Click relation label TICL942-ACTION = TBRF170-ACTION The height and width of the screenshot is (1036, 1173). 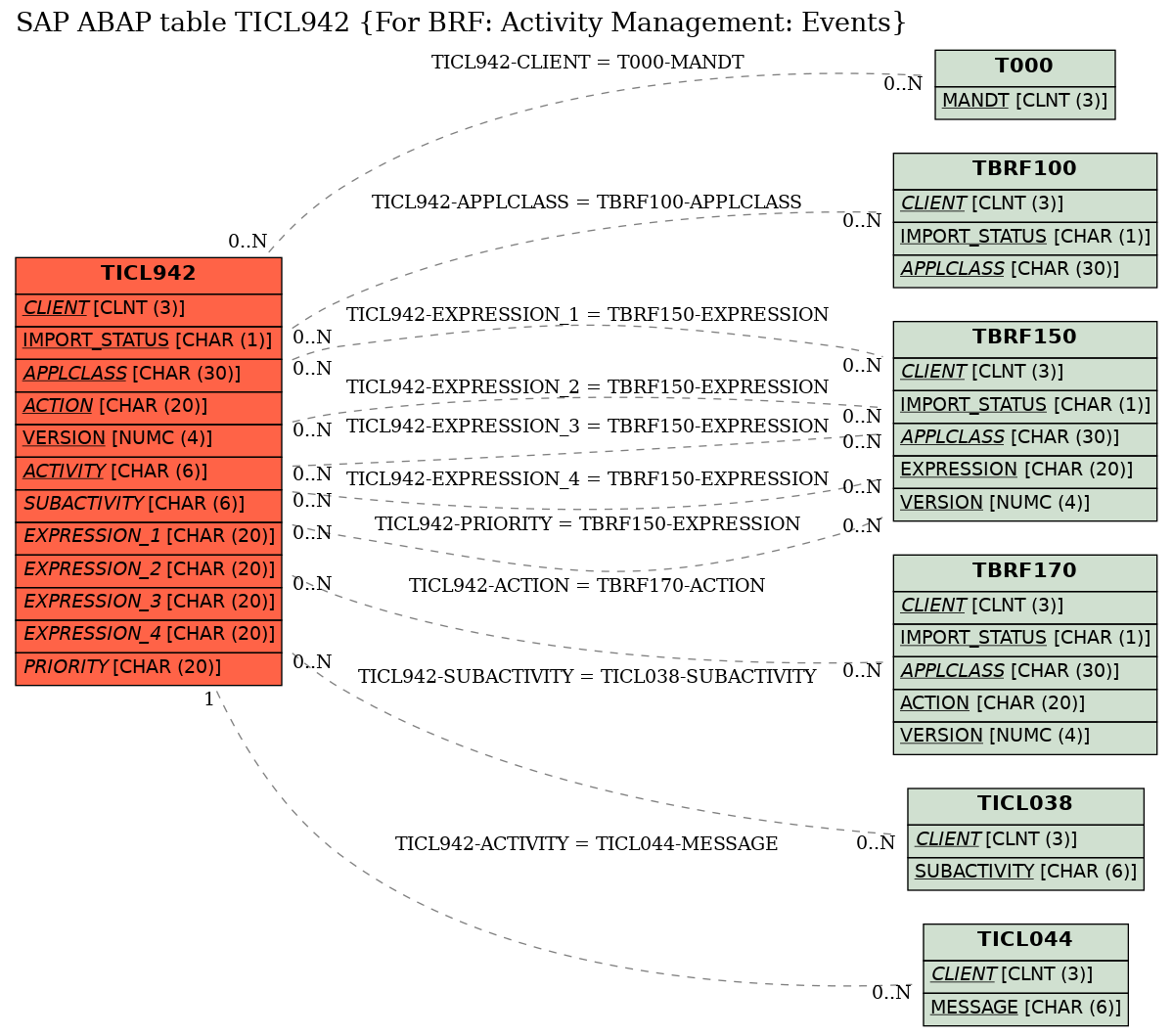coord(587,586)
